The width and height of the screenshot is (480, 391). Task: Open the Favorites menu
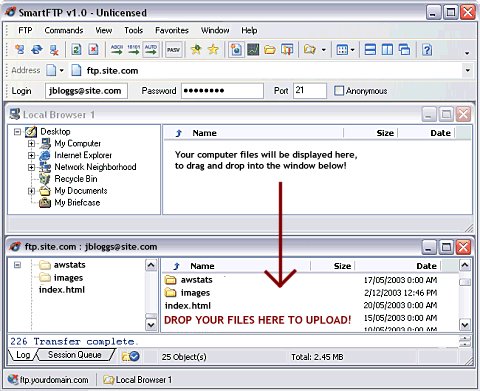tap(172, 30)
